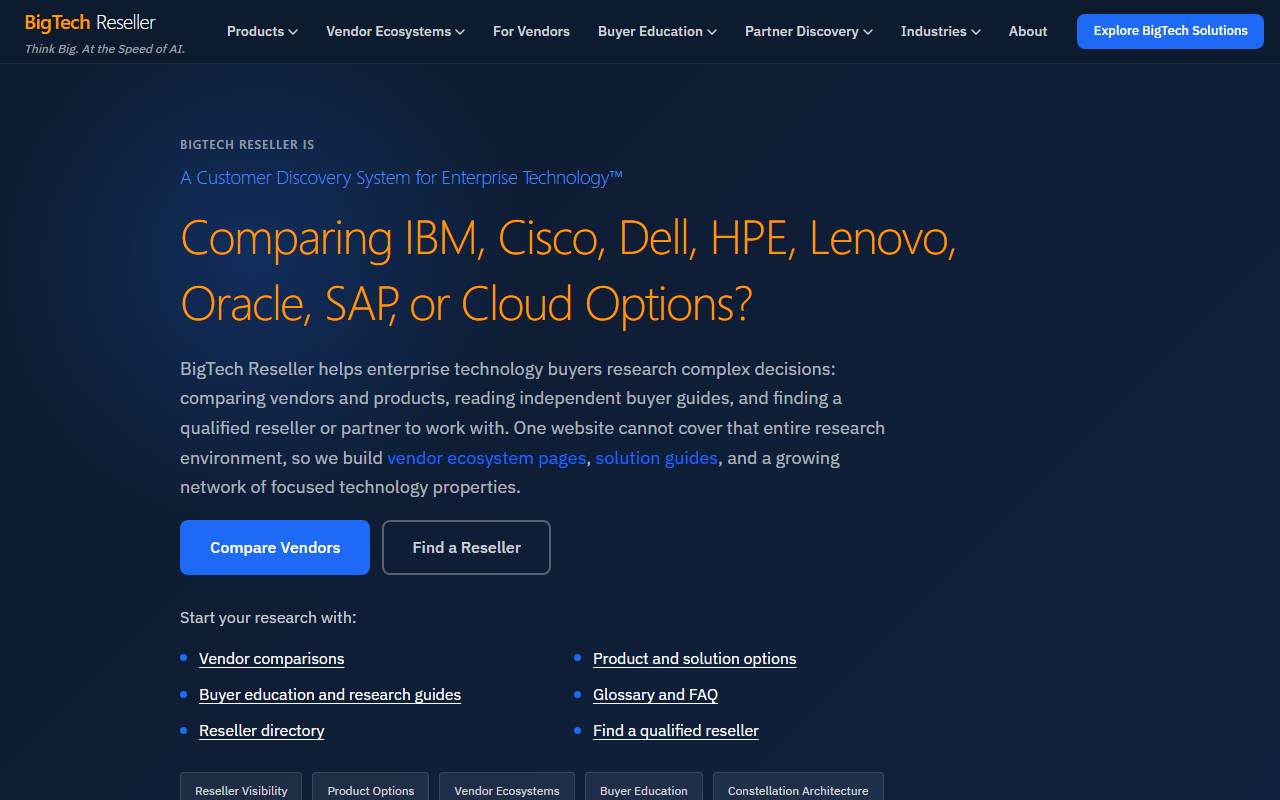Click the Explore BigTech Solutions button
1280x800 pixels.
tap(1170, 31)
